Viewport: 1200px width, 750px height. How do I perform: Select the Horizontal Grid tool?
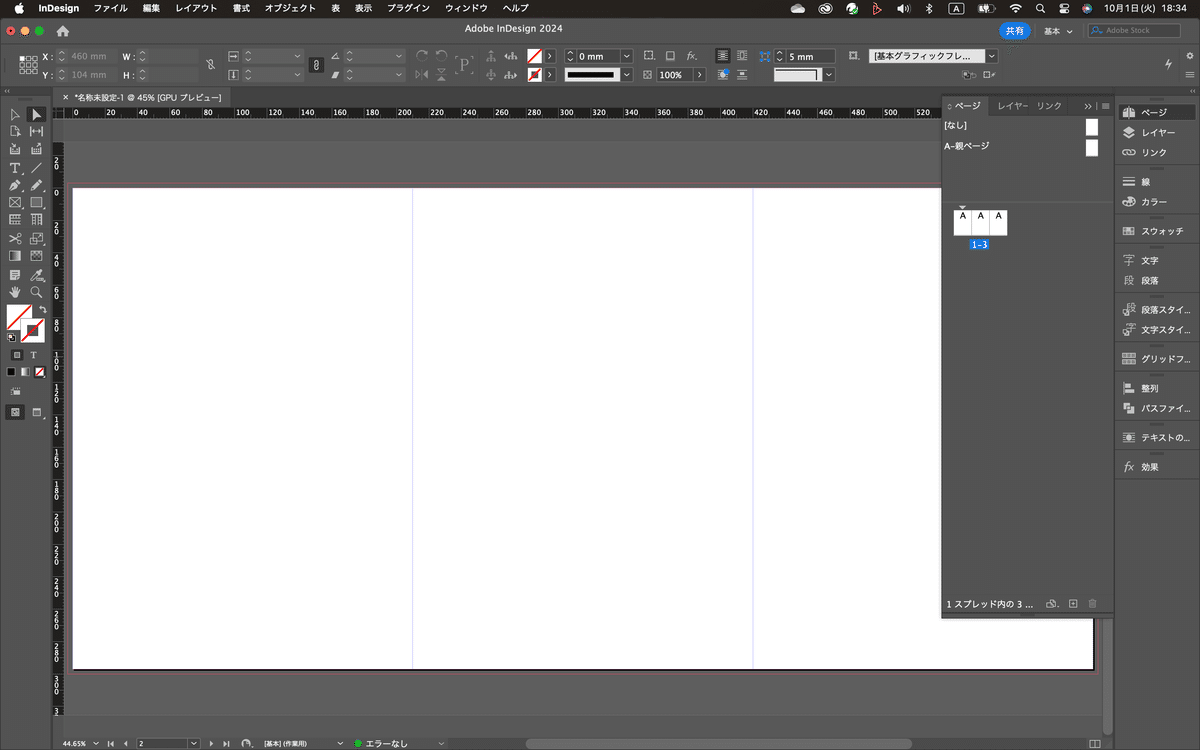[x=15, y=219]
